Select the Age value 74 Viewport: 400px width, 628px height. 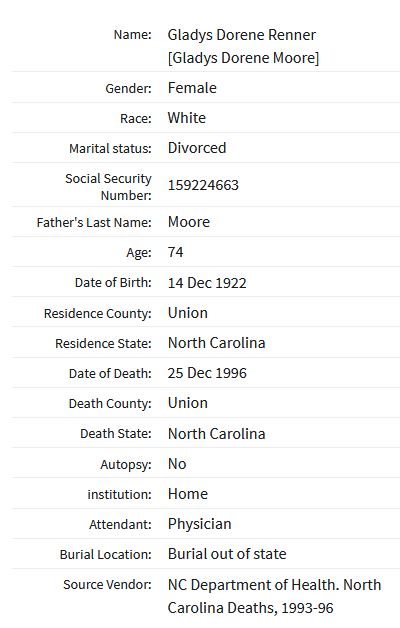[175, 252]
